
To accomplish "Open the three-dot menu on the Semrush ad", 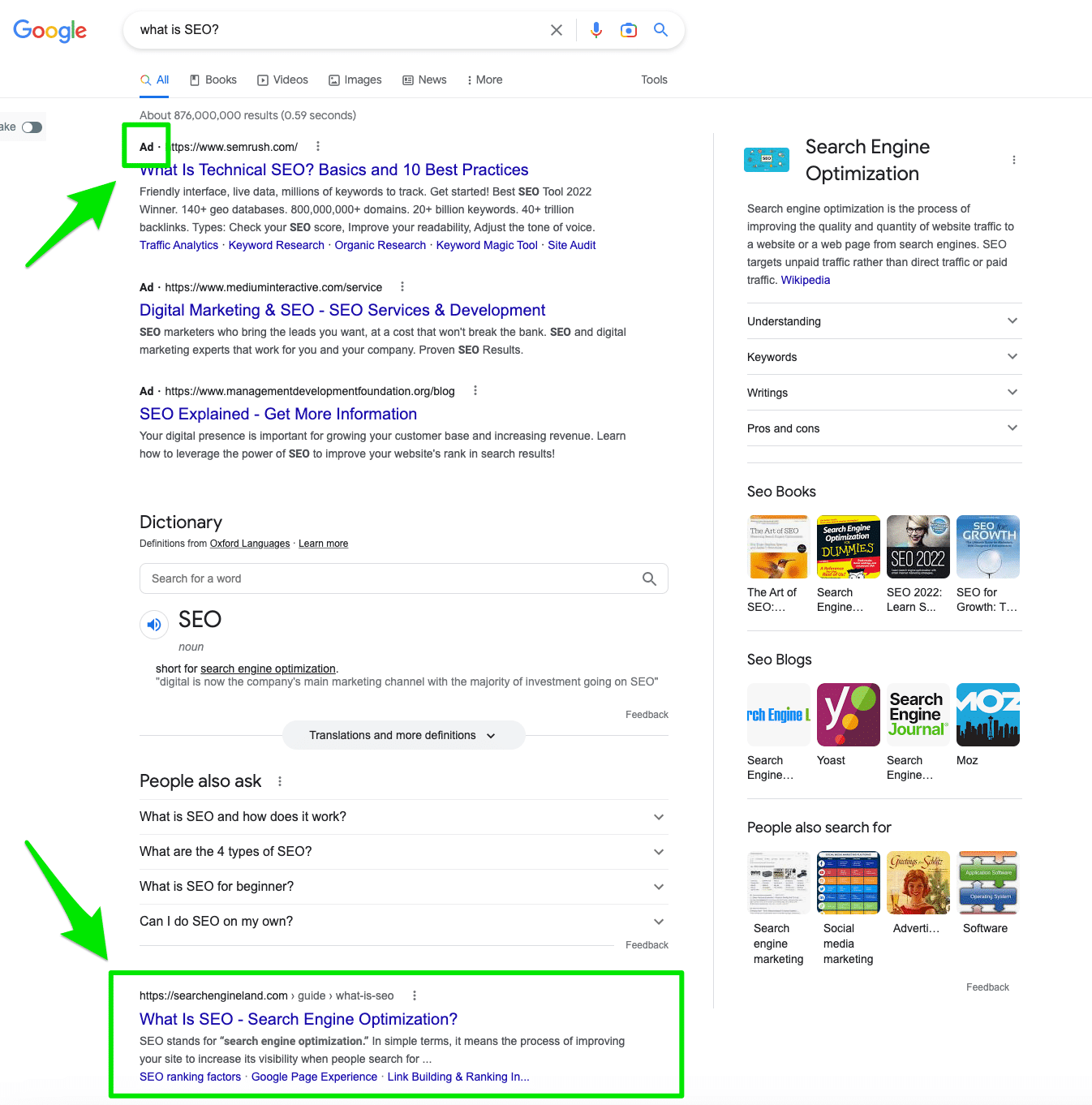I will 318,146.
